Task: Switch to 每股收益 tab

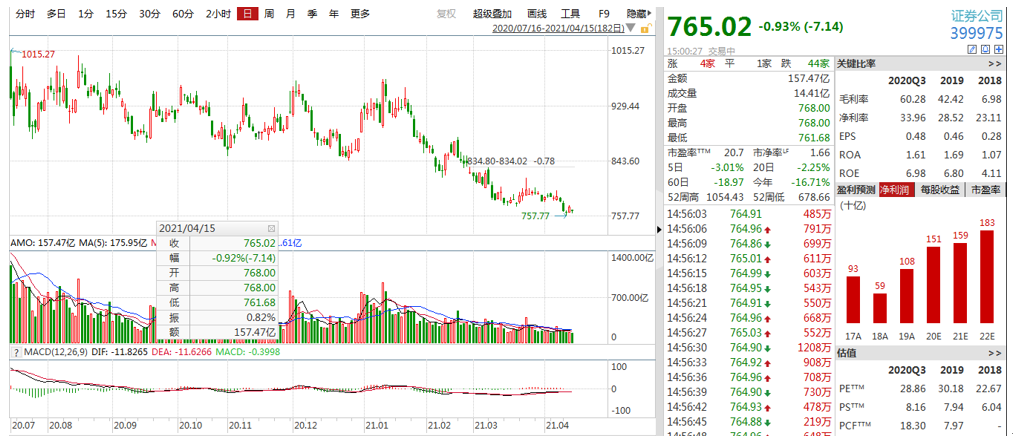Action: 941,190
